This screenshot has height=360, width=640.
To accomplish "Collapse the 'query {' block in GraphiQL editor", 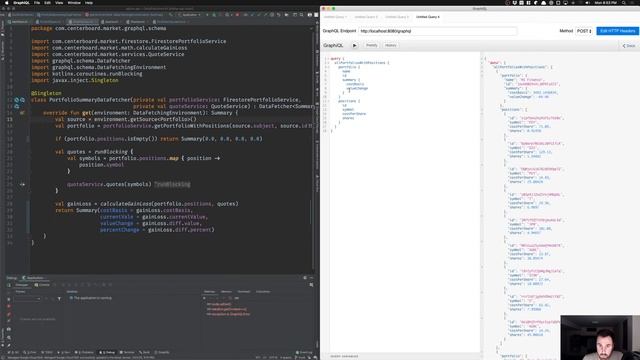I will 328,59.
